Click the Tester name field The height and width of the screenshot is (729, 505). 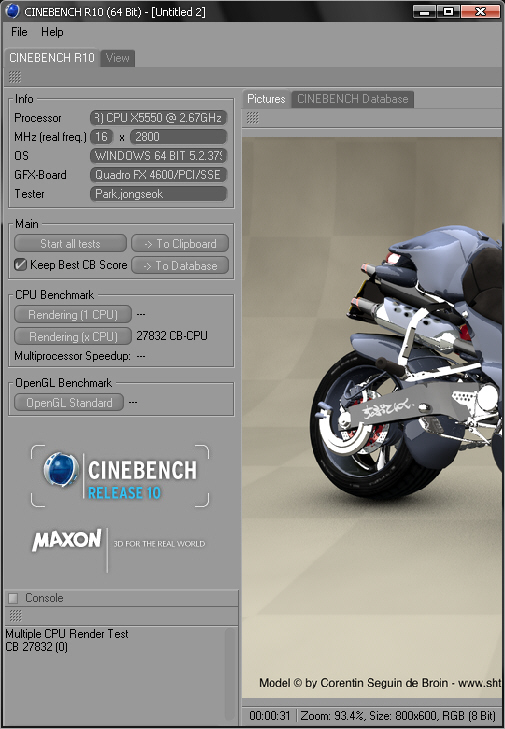pos(158,194)
